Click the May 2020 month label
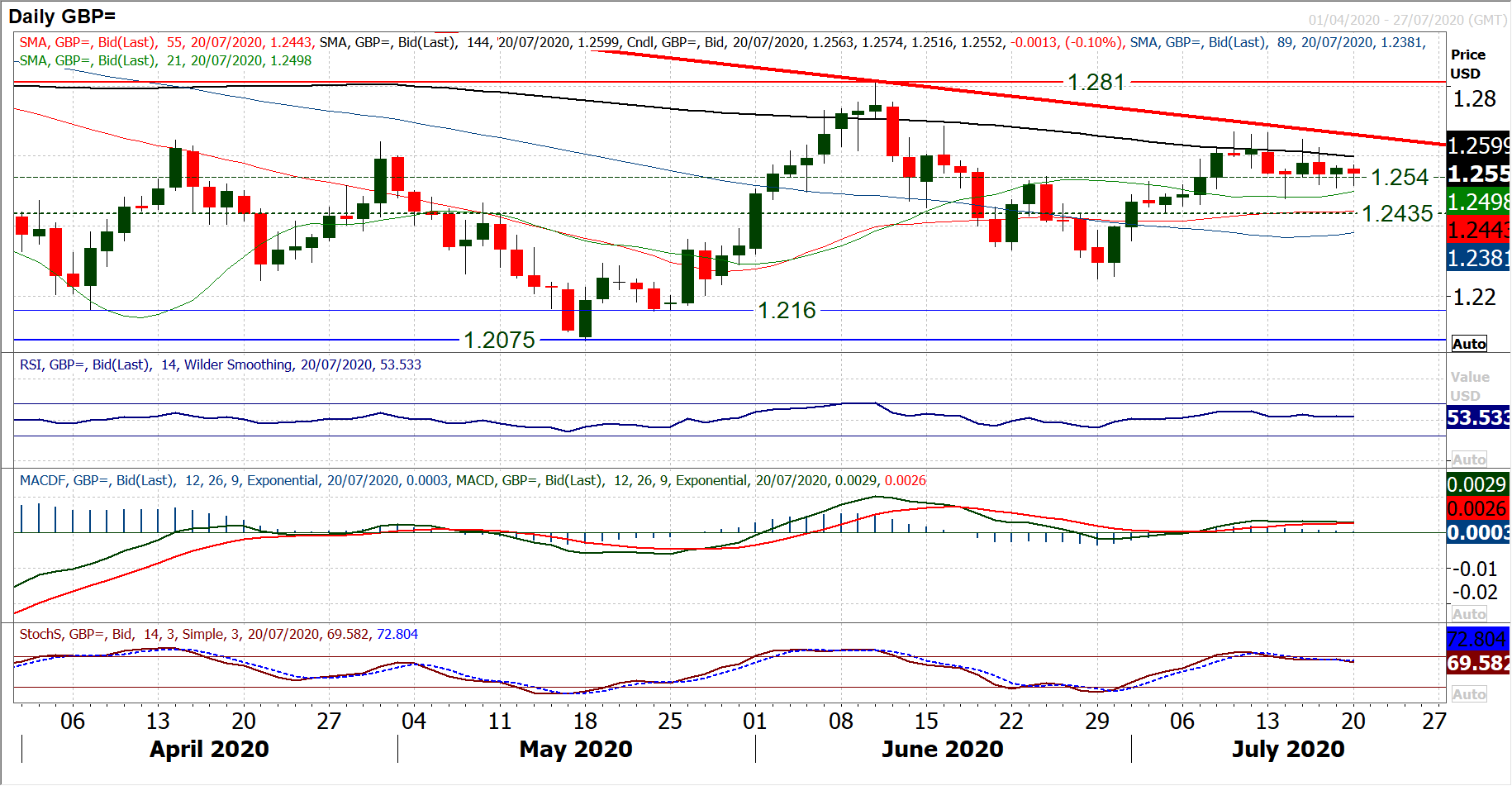The width and height of the screenshot is (1512, 786). click(575, 749)
